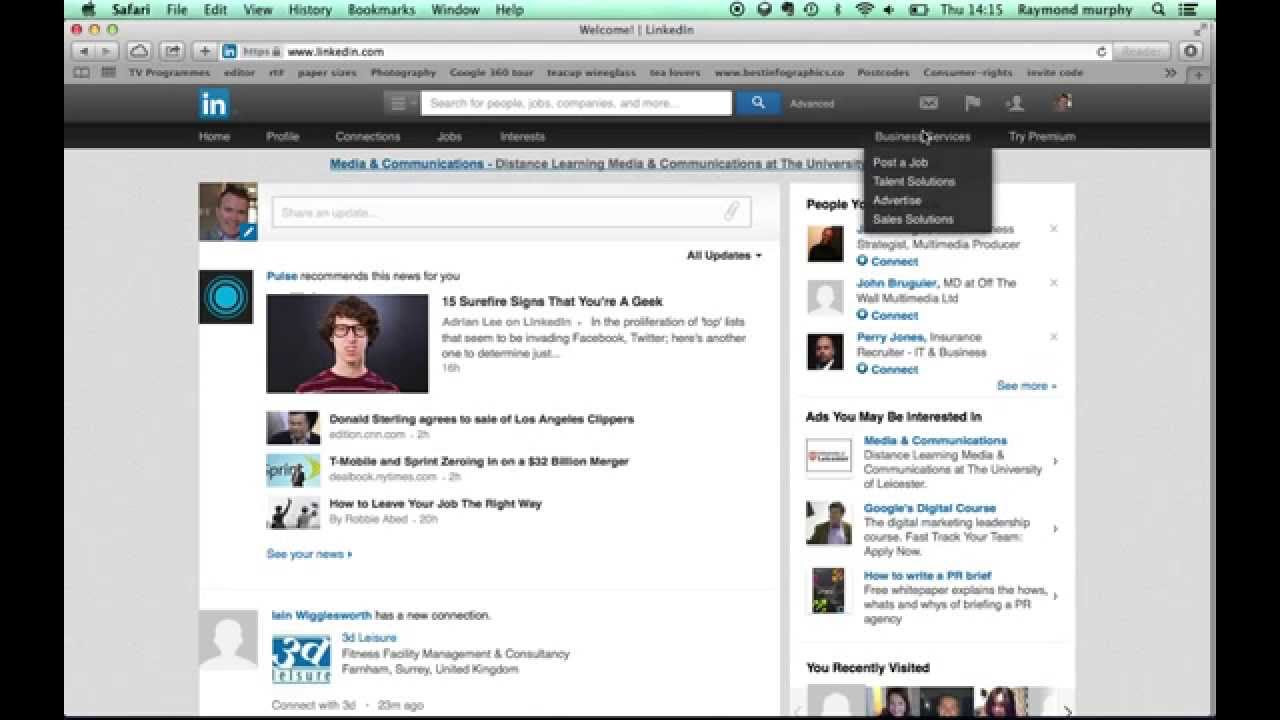Click the See more link
1280x720 pixels.
tap(1026, 385)
